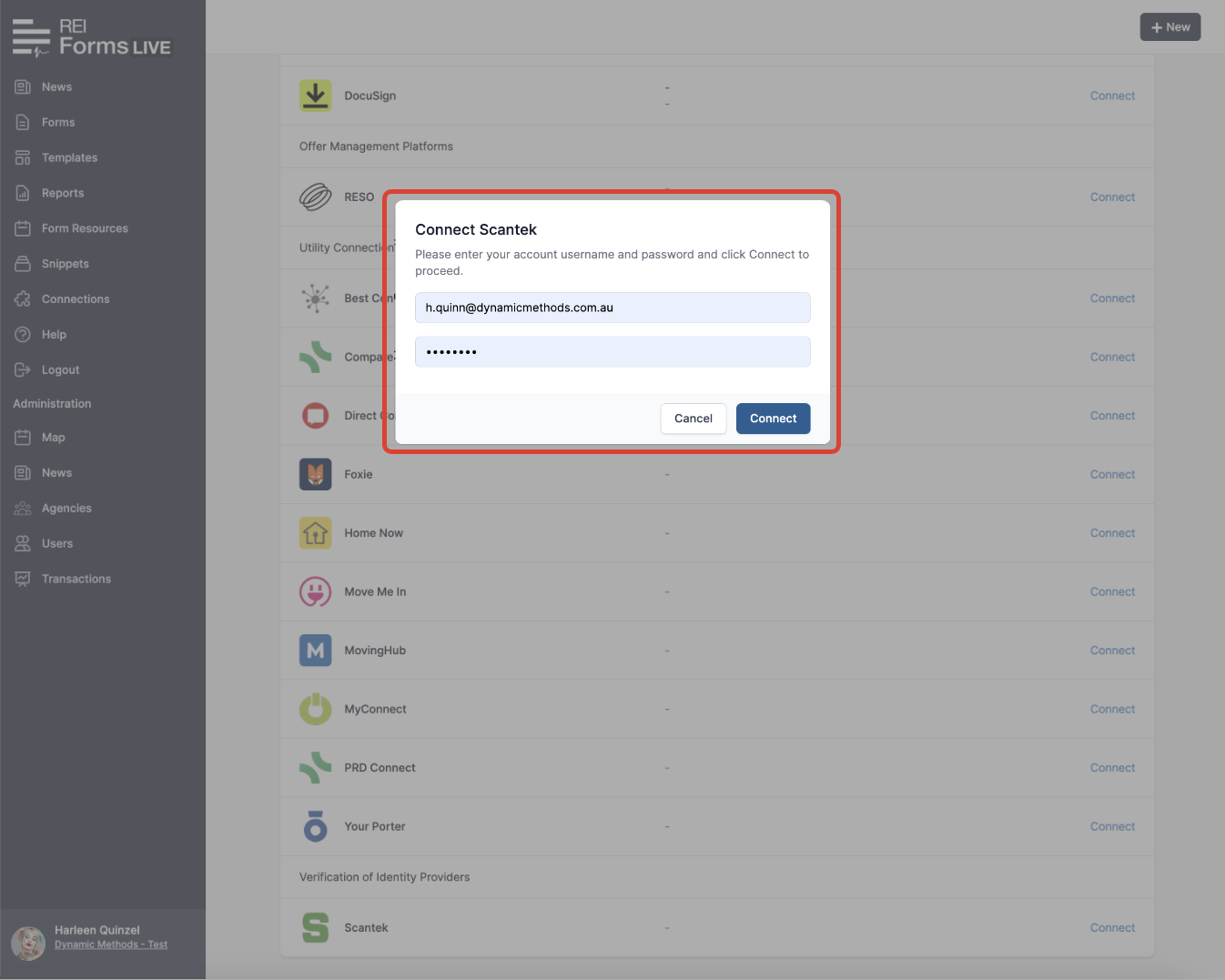This screenshot has width=1225, height=980.
Task: Connect the Your Porter utility
Action: click(x=1112, y=827)
